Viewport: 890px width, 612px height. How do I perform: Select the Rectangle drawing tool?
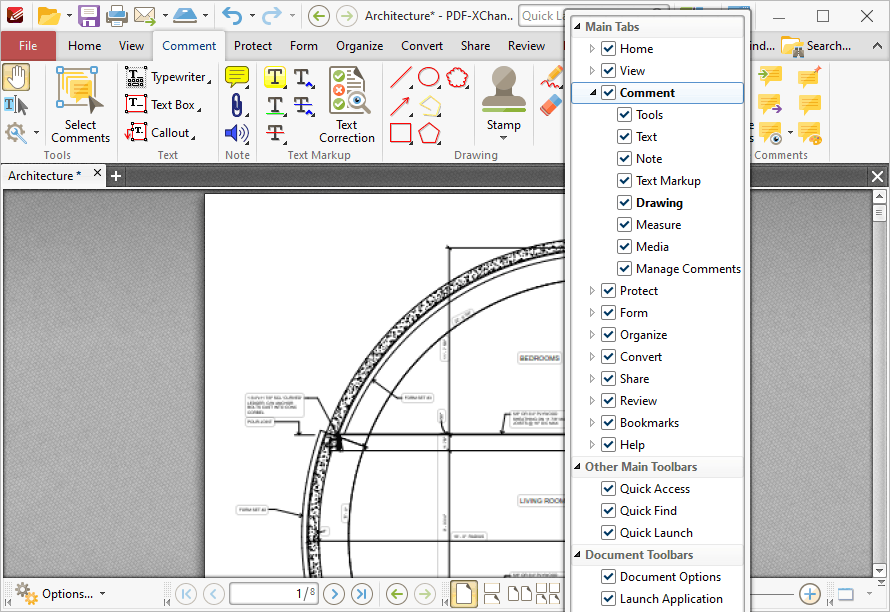(x=401, y=133)
